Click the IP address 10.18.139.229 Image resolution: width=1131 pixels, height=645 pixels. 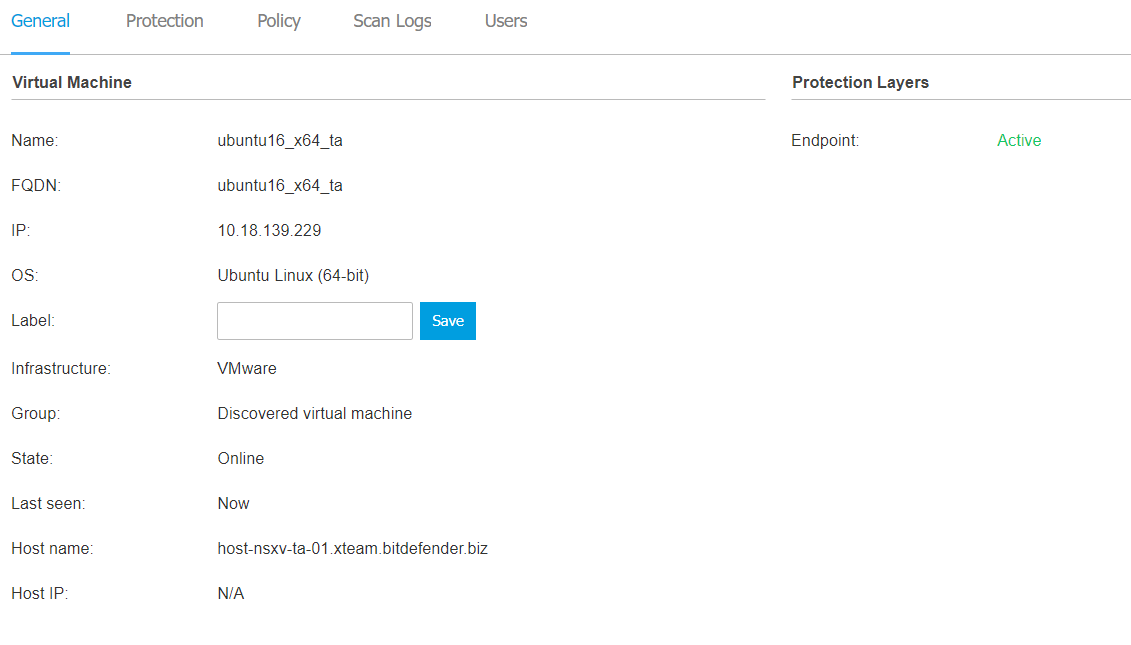pyautogui.click(x=269, y=230)
